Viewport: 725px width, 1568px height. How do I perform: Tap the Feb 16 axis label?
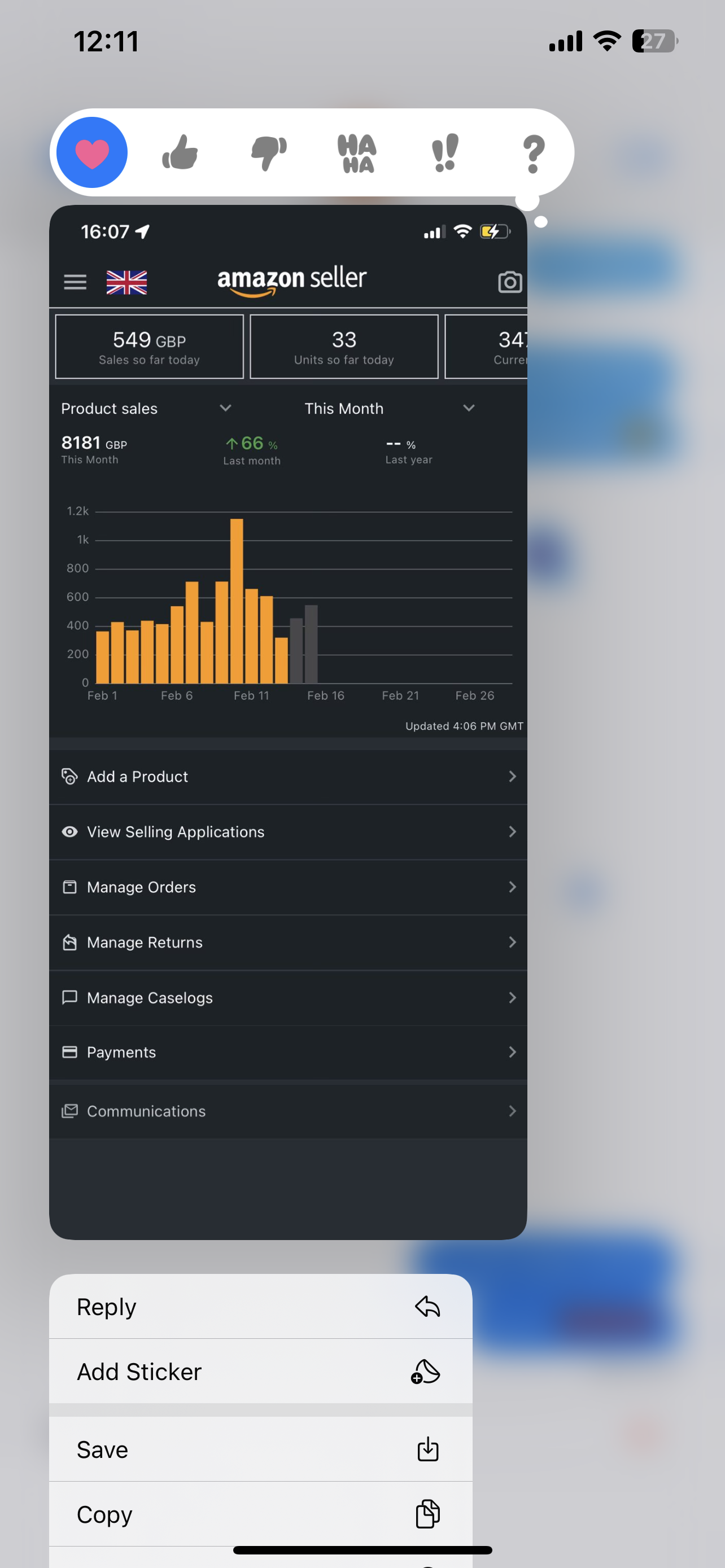[326, 695]
